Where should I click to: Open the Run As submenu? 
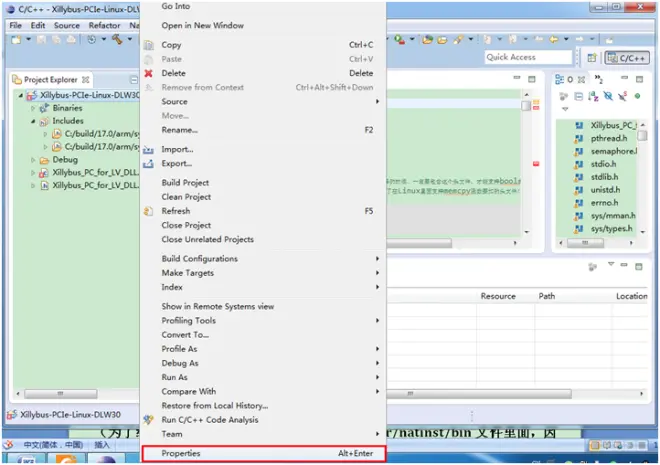[x=264, y=377]
